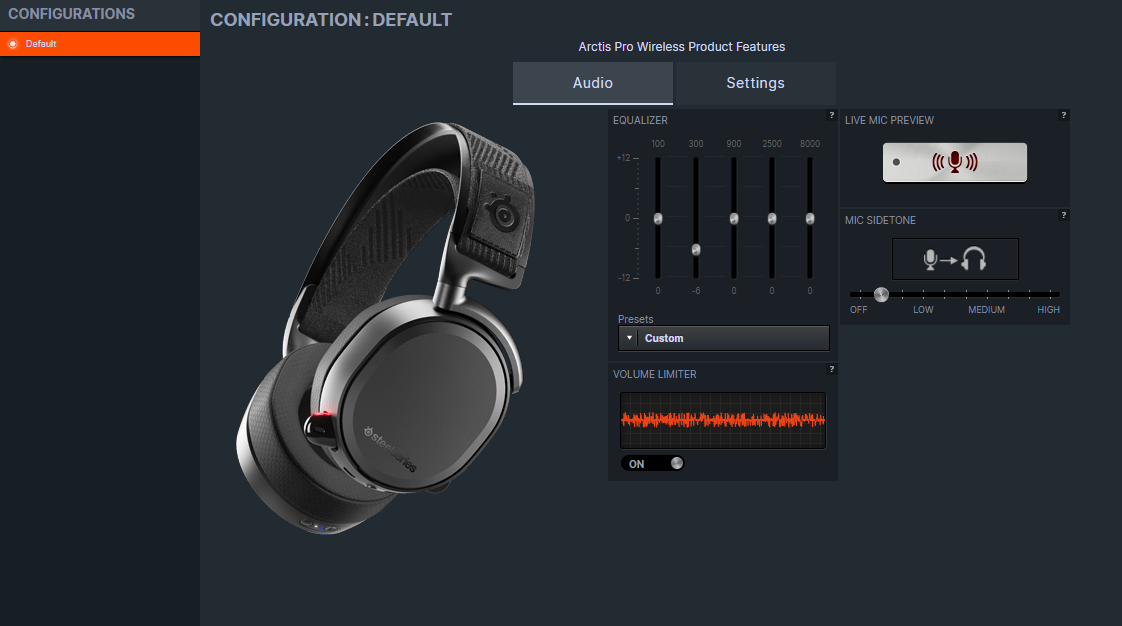1122x626 pixels.
Task: Select the Default configuration in sidebar
Action: 100,44
